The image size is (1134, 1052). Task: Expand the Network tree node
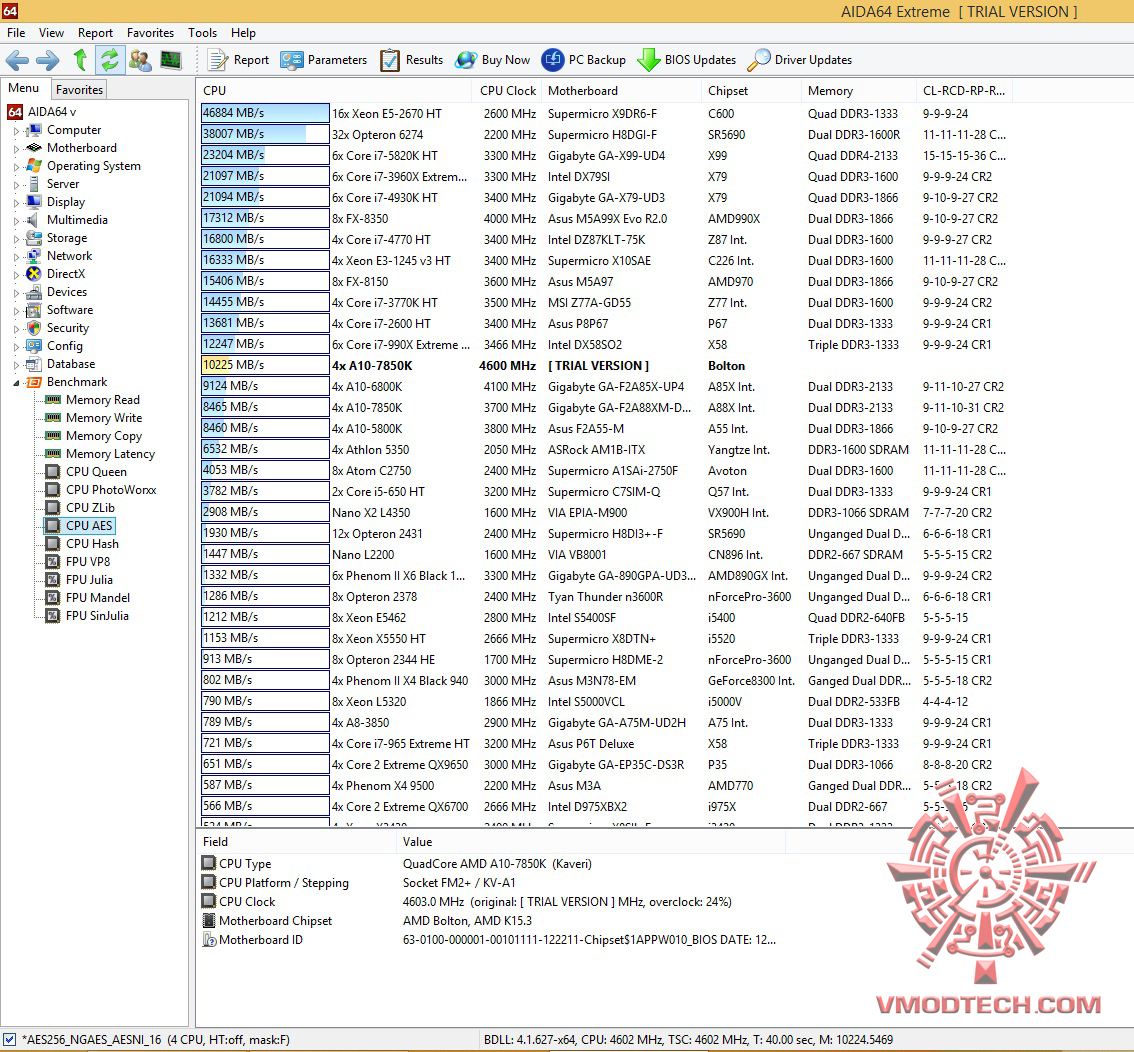(16, 257)
